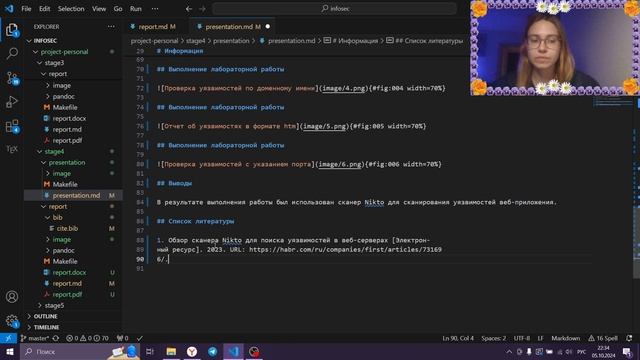Change end of line sequence LF

tap(540, 338)
